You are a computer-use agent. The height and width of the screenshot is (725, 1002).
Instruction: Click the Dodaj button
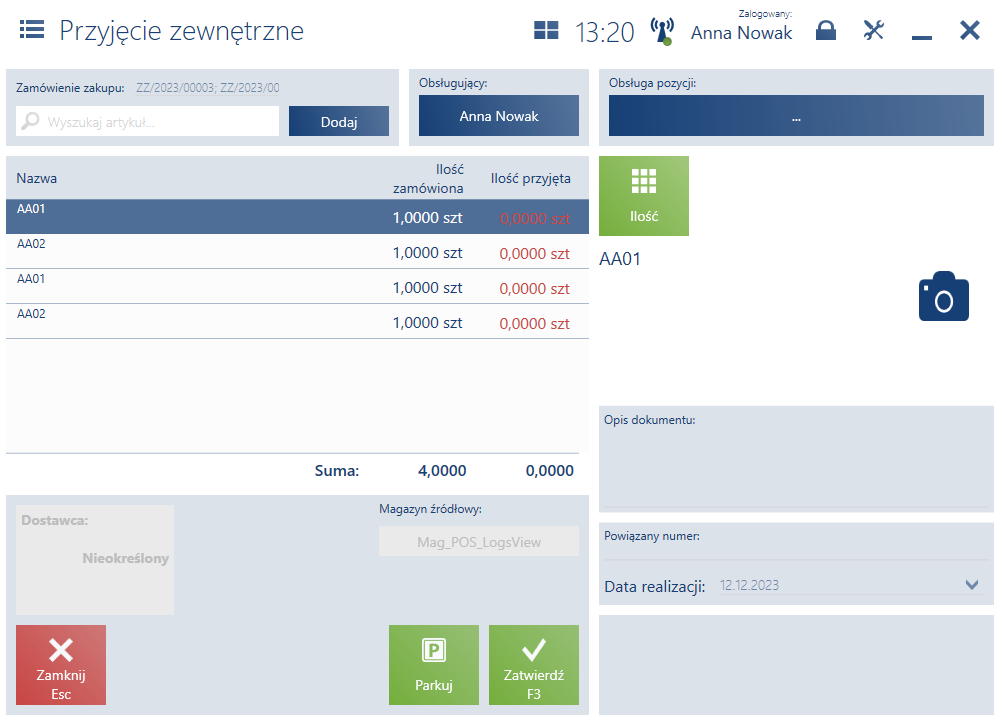point(339,121)
